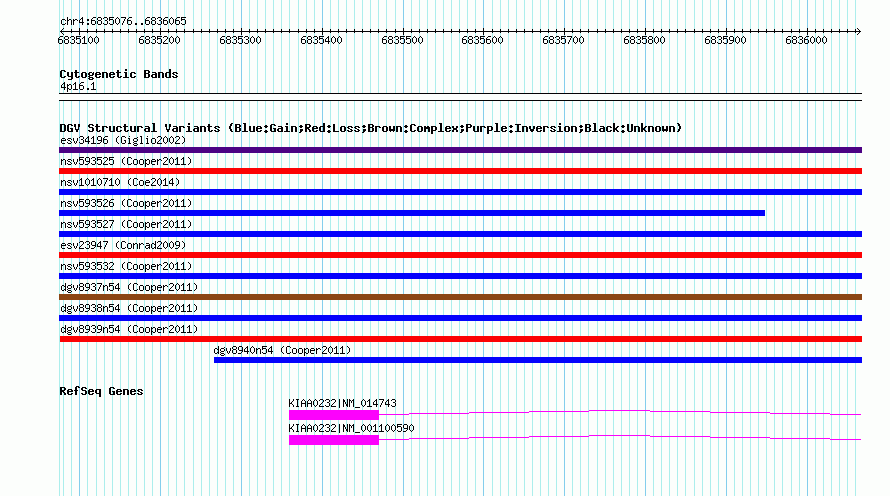Open variant label nsv1010710 (Coe2014)
Screen dimensions: 890x496
pos(120,183)
